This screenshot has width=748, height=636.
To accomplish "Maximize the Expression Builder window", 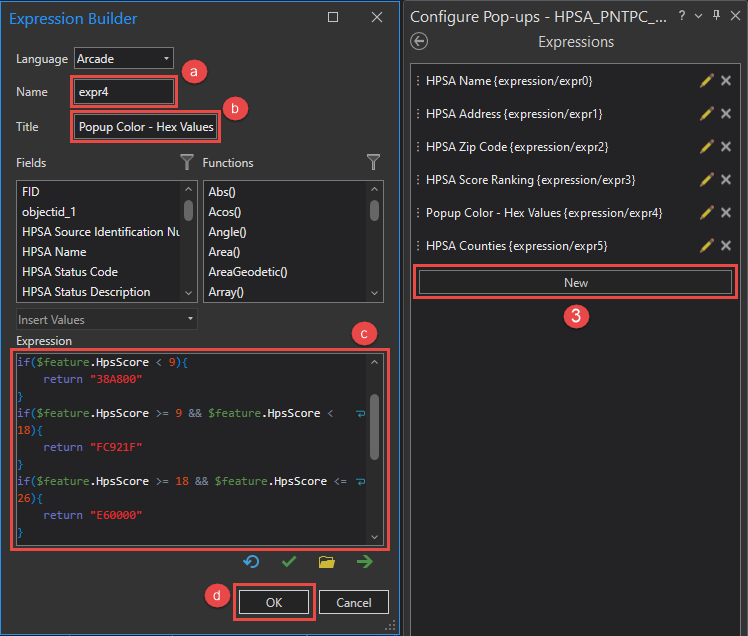I will (x=333, y=17).
